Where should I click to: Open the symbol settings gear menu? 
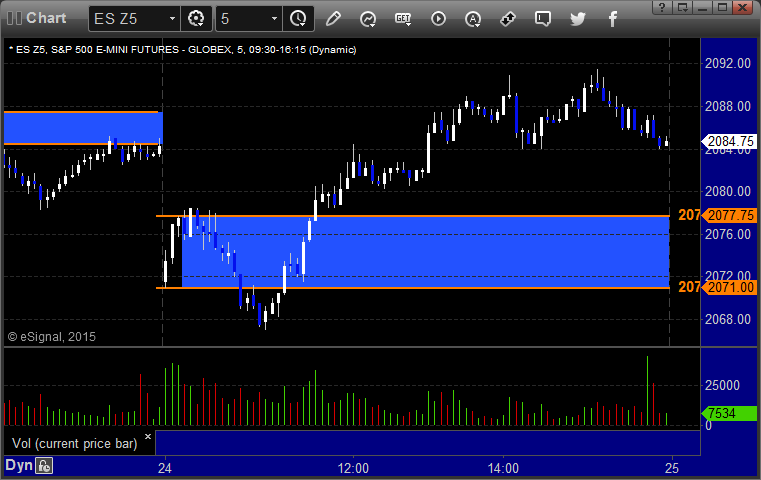[x=196, y=19]
